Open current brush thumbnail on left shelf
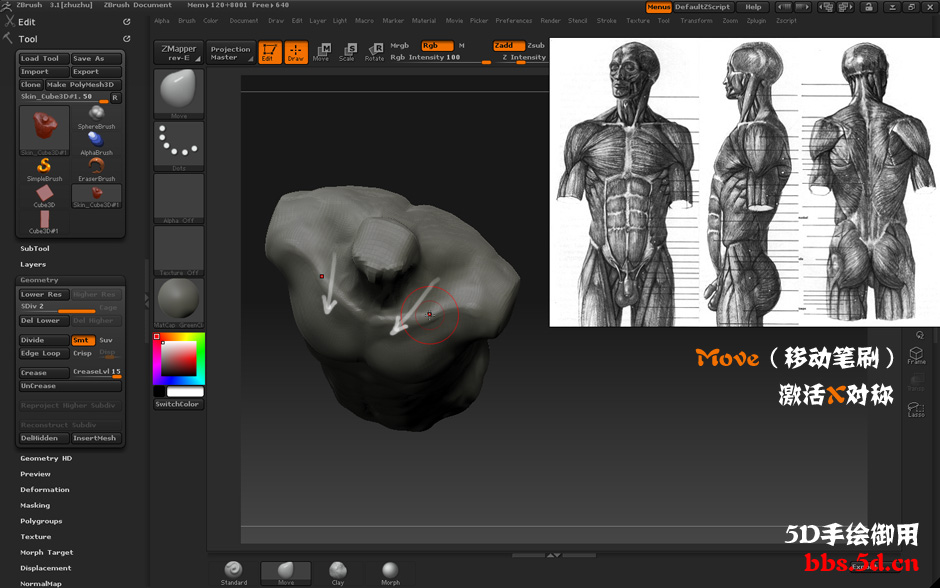 coord(179,94)
